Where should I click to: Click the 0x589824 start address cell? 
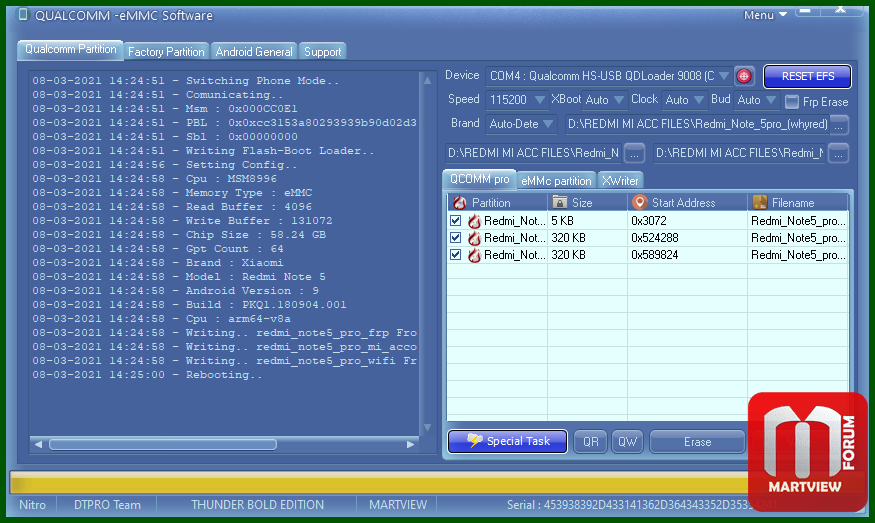[x=687, y=255]
